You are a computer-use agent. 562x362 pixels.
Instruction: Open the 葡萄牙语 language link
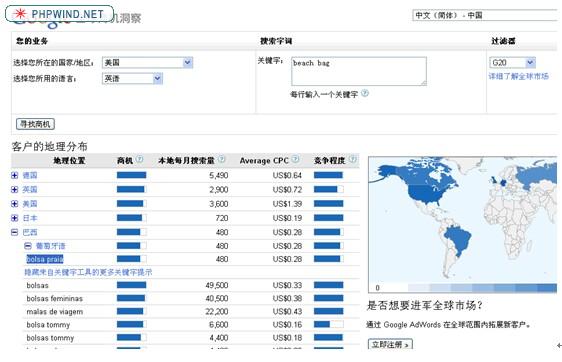tap(50, 246)
